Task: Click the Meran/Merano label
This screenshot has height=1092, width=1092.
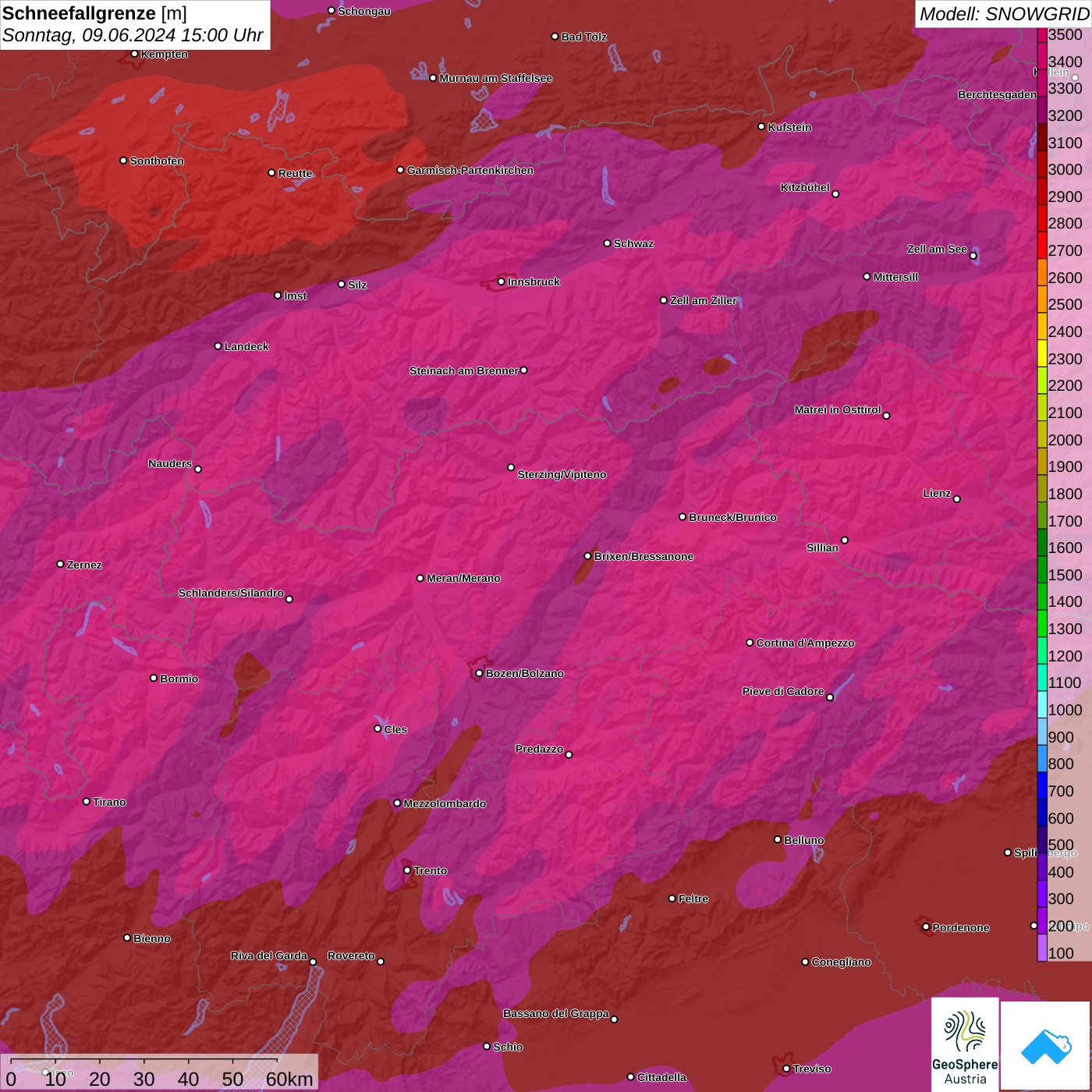Action: point(463,578)
